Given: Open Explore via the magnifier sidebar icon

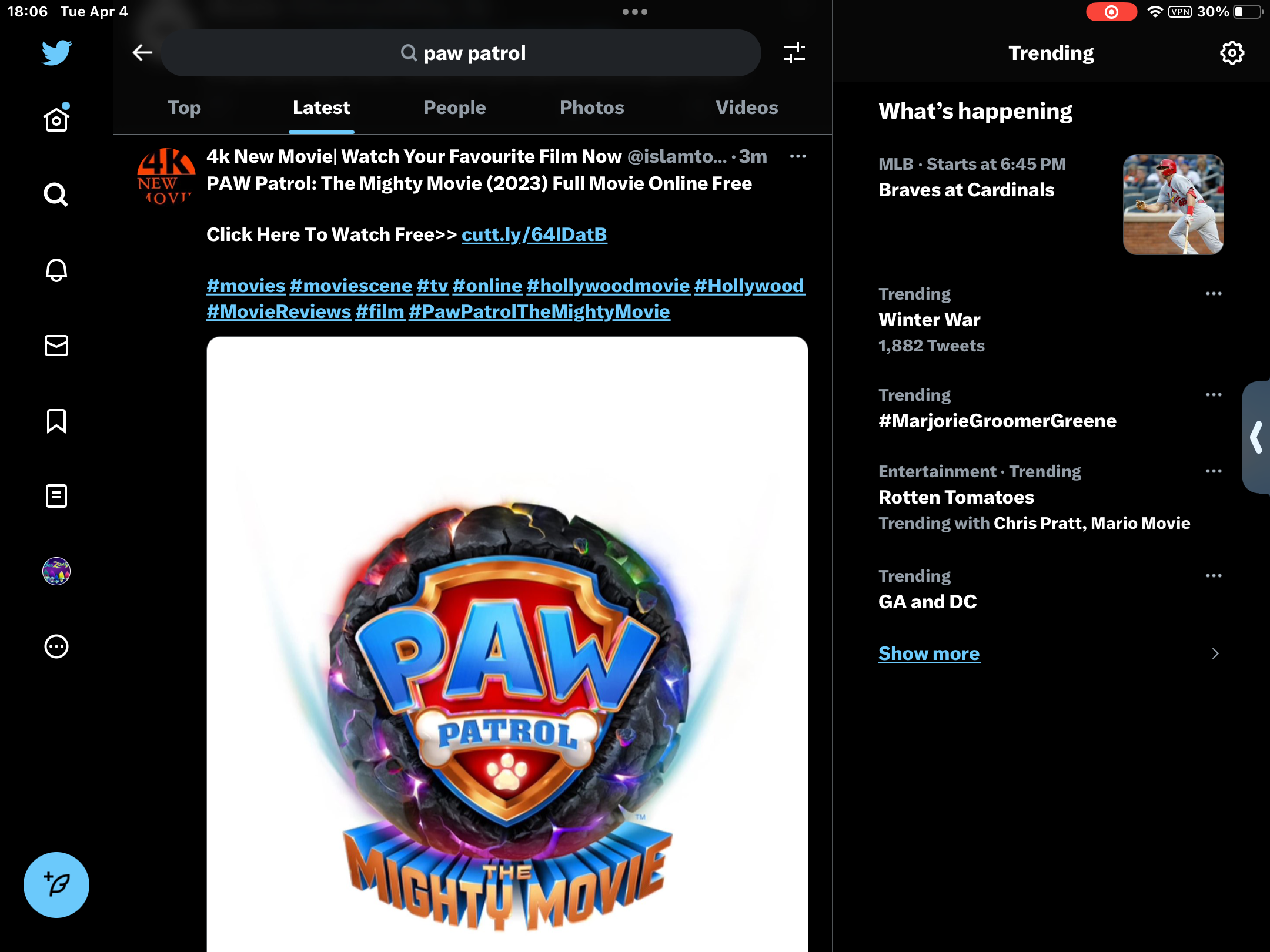Looking at the screenshot, I should [56, 195].
